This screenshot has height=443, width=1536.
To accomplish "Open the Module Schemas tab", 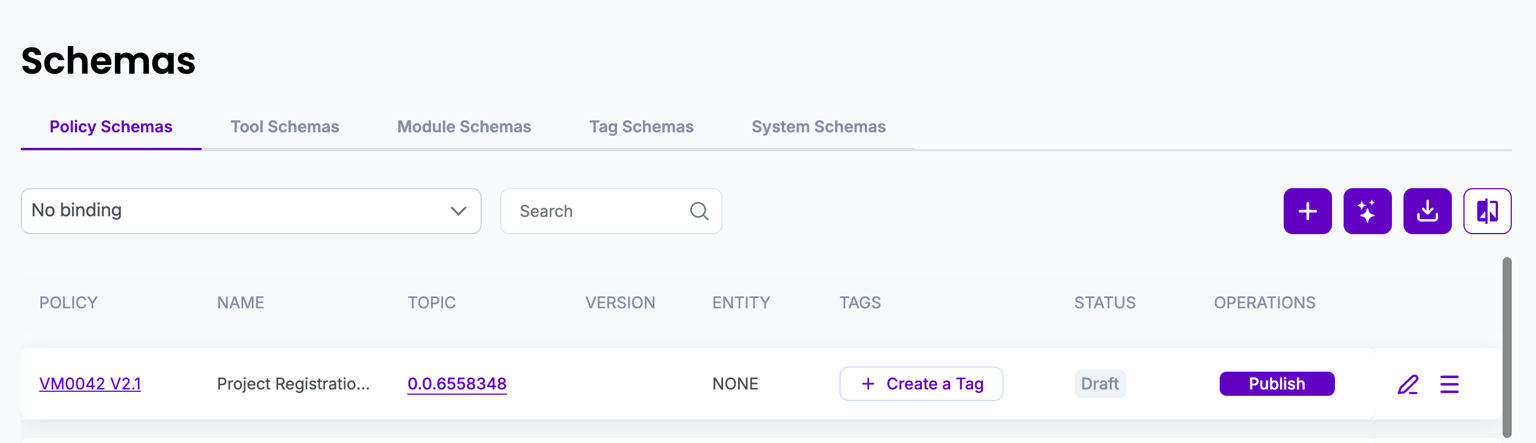I will [x=464, y=127].
